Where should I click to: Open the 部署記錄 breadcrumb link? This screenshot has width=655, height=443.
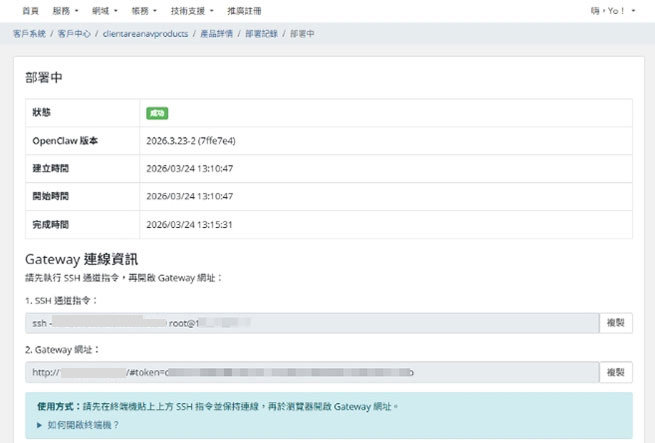tap(261, 33)
